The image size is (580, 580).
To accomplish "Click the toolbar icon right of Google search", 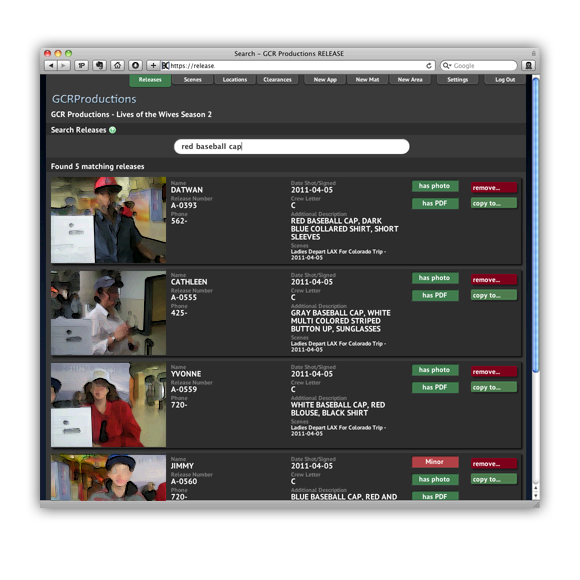I will coord(529,65).
